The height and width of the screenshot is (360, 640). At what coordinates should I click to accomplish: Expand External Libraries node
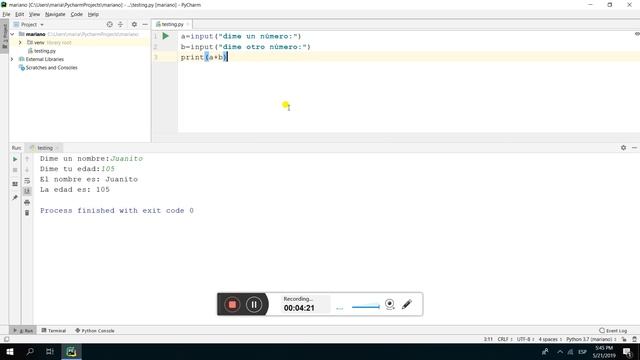12,59
